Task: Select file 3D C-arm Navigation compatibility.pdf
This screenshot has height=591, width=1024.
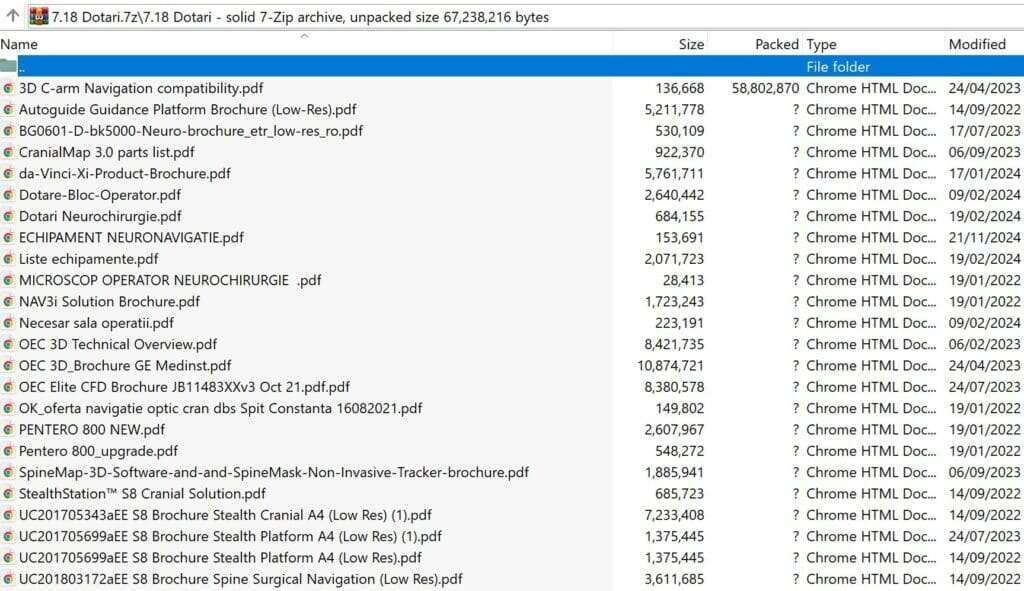Action: pos(141,88)
